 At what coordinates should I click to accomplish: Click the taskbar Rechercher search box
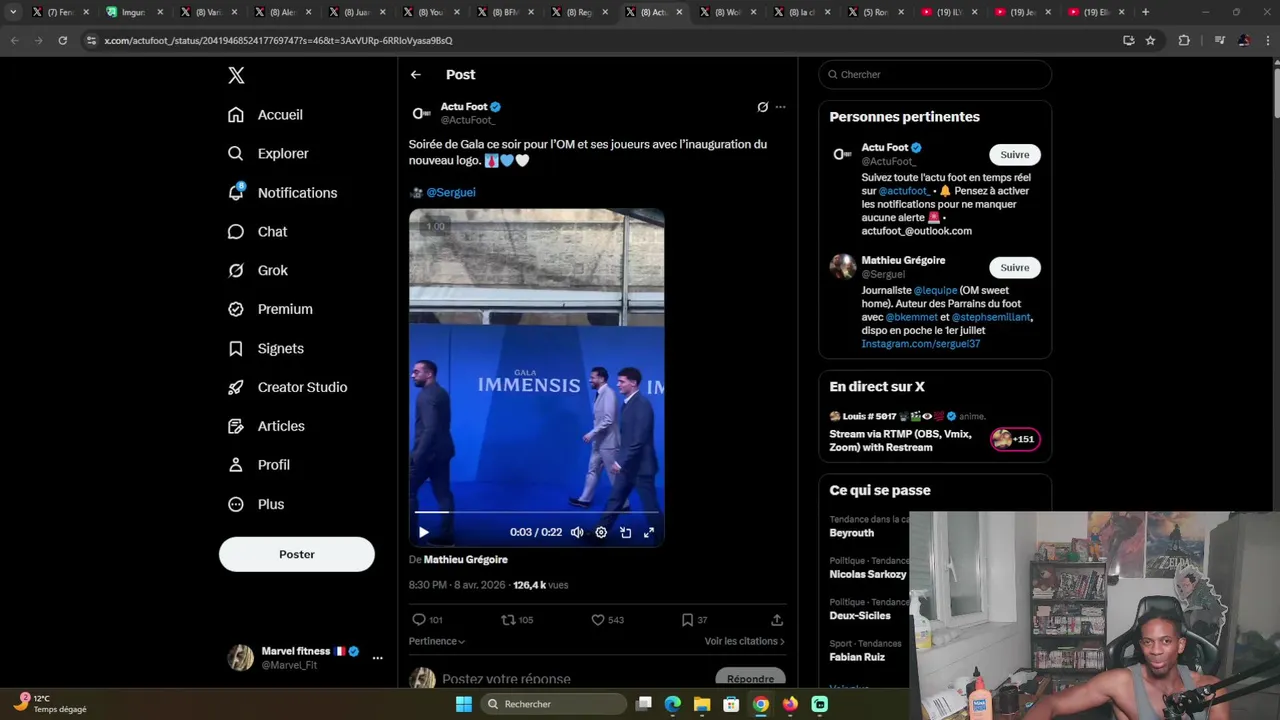tap(552, 704)
